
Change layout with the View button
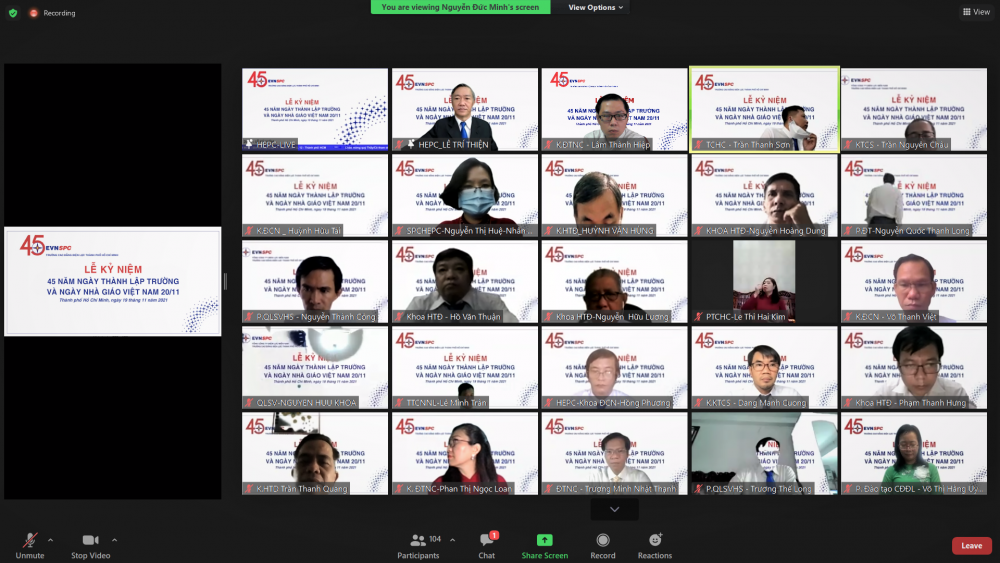(x=976, y=11)
